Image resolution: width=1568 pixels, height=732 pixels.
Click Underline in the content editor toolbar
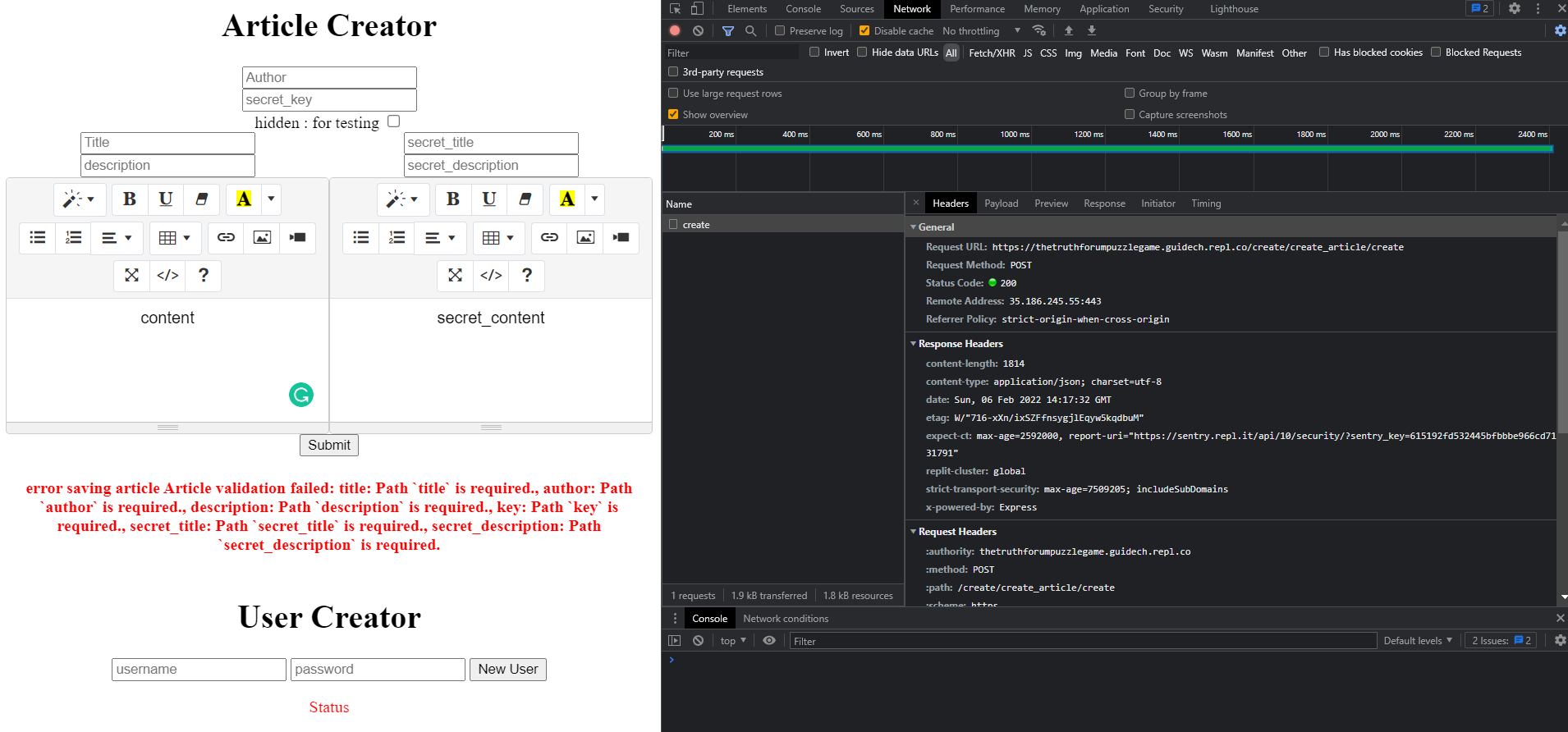click(x=166, y=199)
